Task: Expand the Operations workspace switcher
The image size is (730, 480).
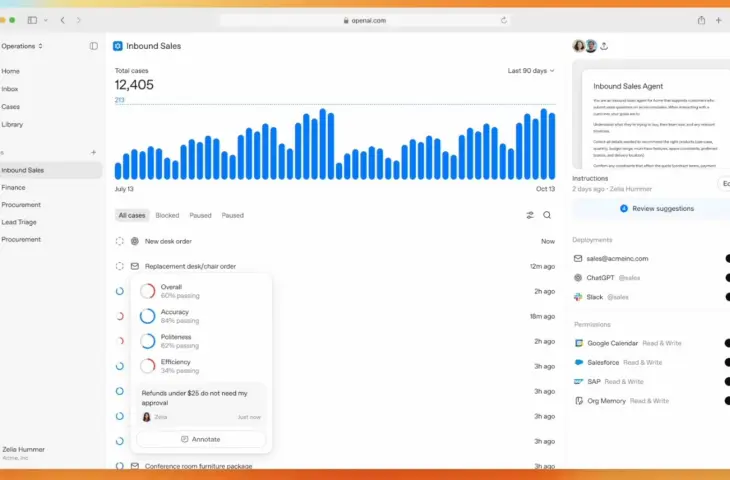Action: [x=22, y=46]
